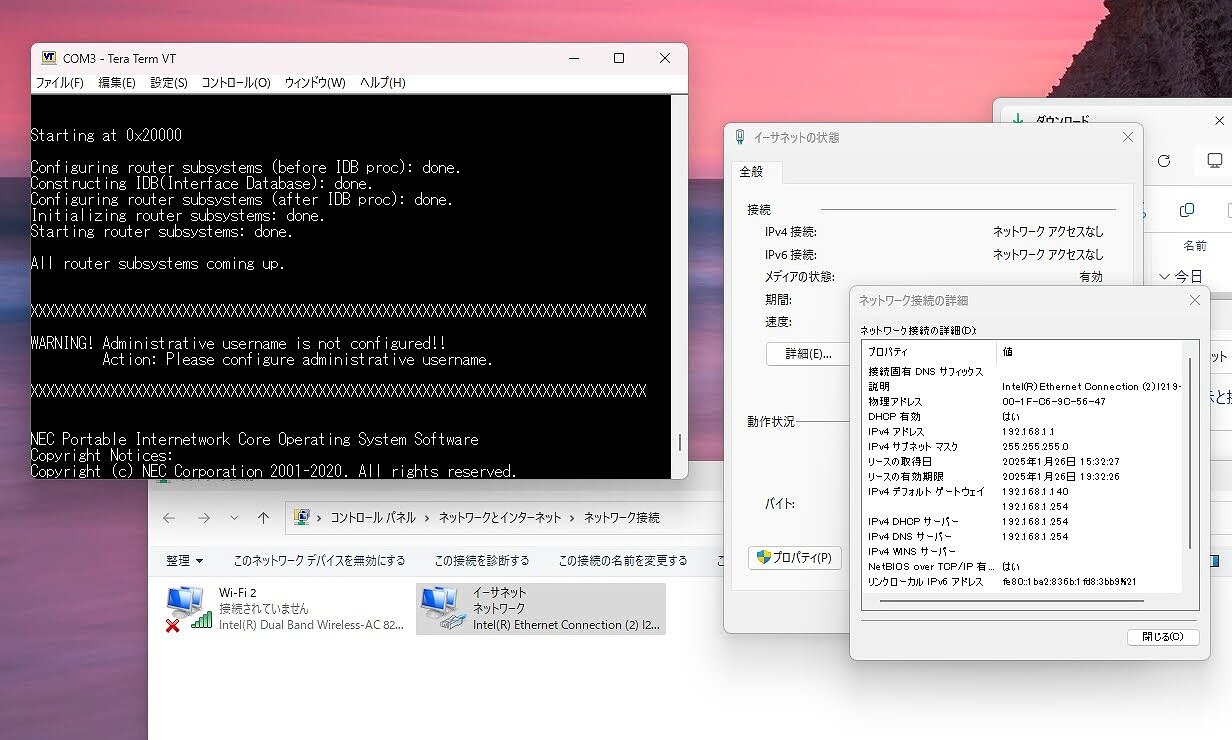Click the copy icon in ダウンロード window
This screenshot has height=740, width=1232.
pyautogui.click(x=1187, y=210)
